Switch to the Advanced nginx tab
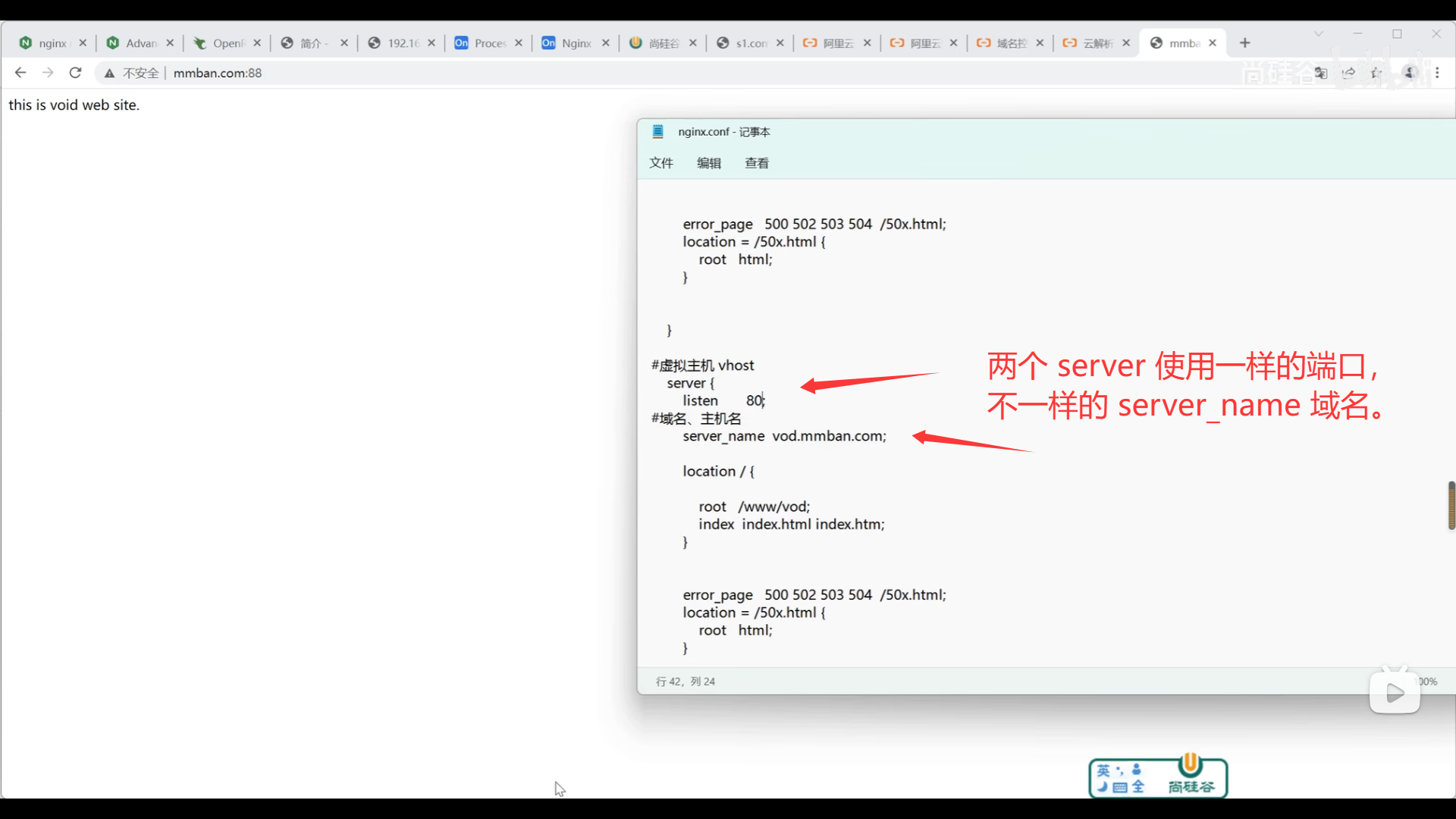Image resolution: width=1456 pixels, height=819 pixels. [x=140, y=43]
